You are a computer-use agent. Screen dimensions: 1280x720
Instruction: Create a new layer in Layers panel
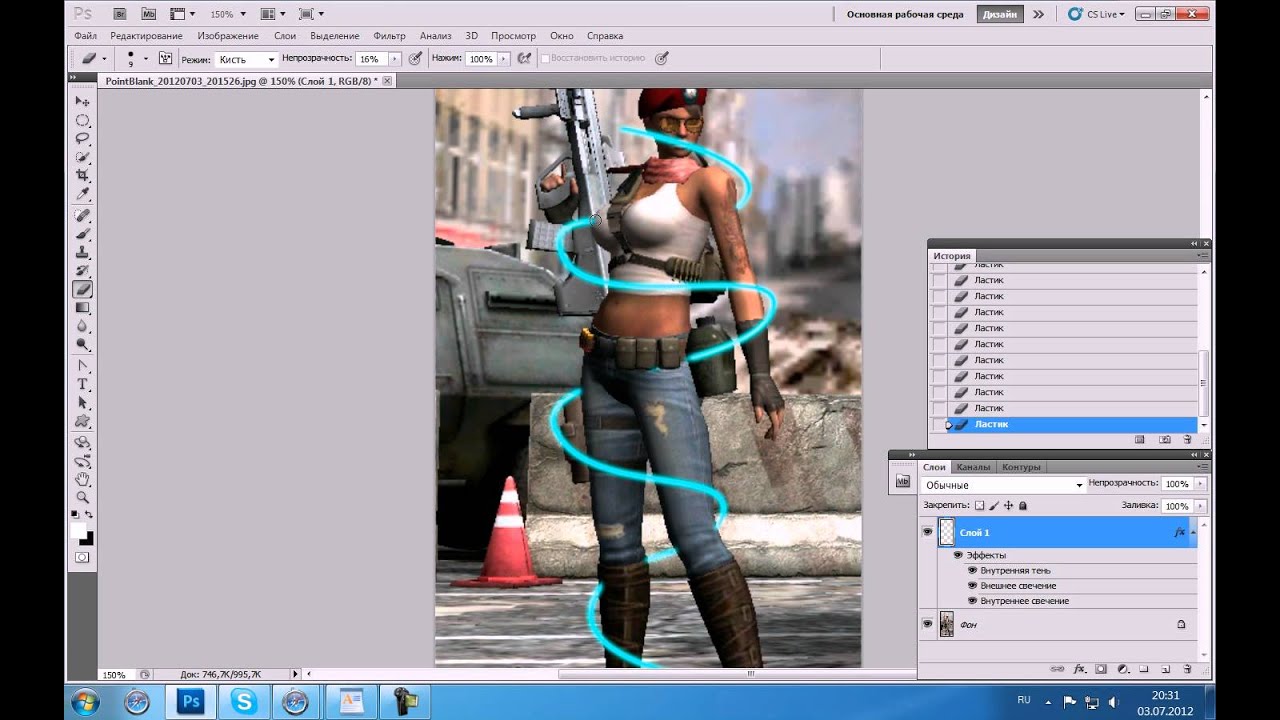point(1165,668)
